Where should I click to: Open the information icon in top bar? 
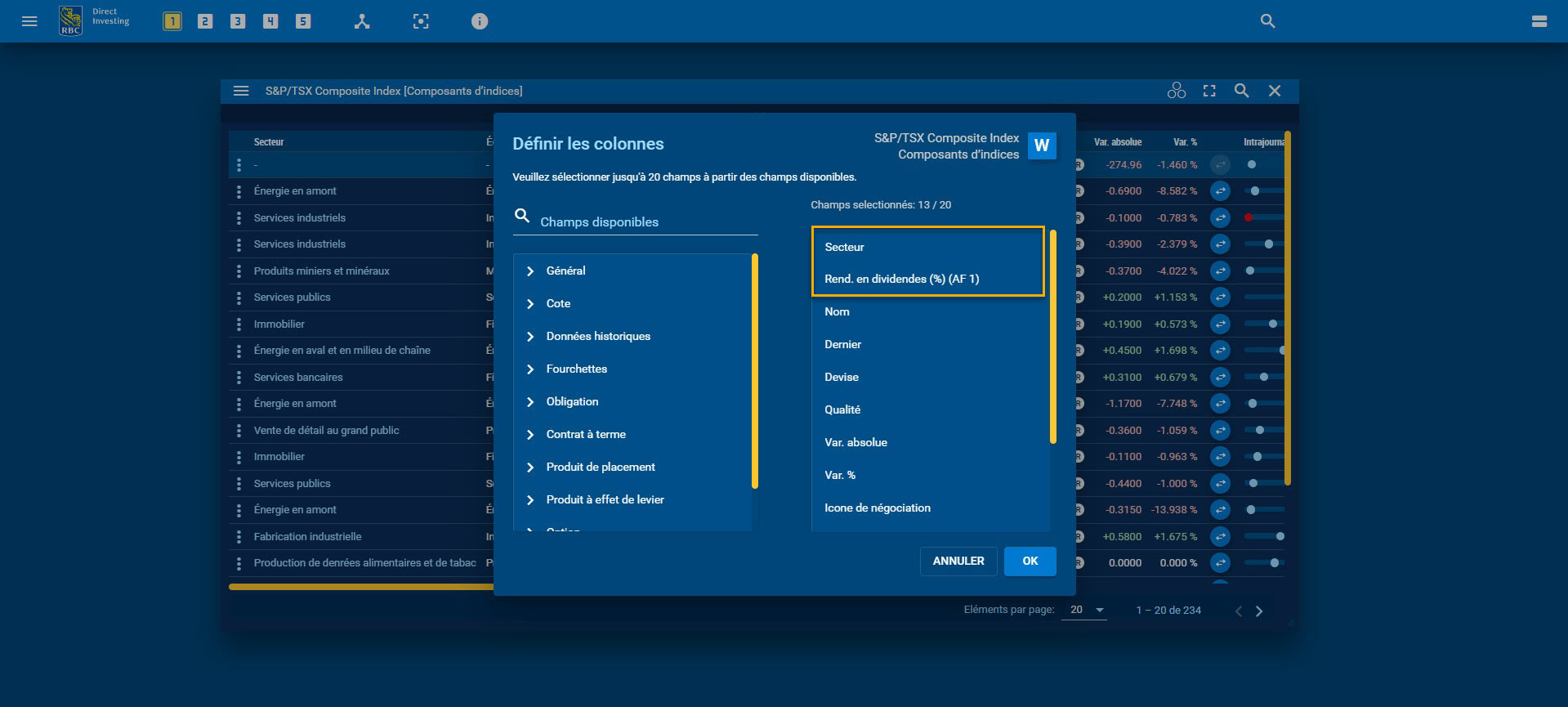[x=480, y=22]
